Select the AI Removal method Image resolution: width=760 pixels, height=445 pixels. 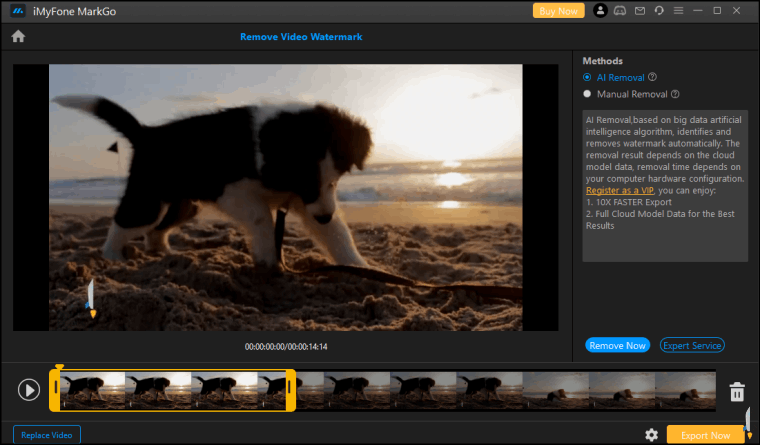tap(587, 77)
